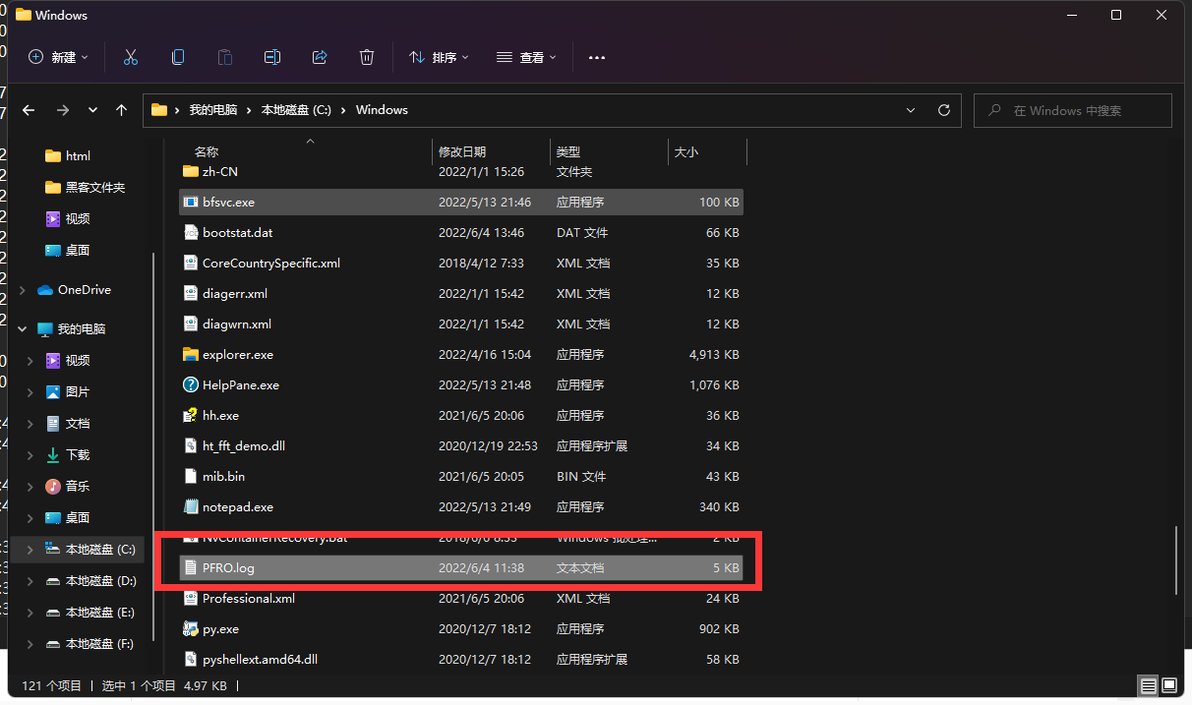Click the explorer.exe folder icon
Image resolution: width=1192 pixels, height=705 pixels.
(x=191, y=354)
